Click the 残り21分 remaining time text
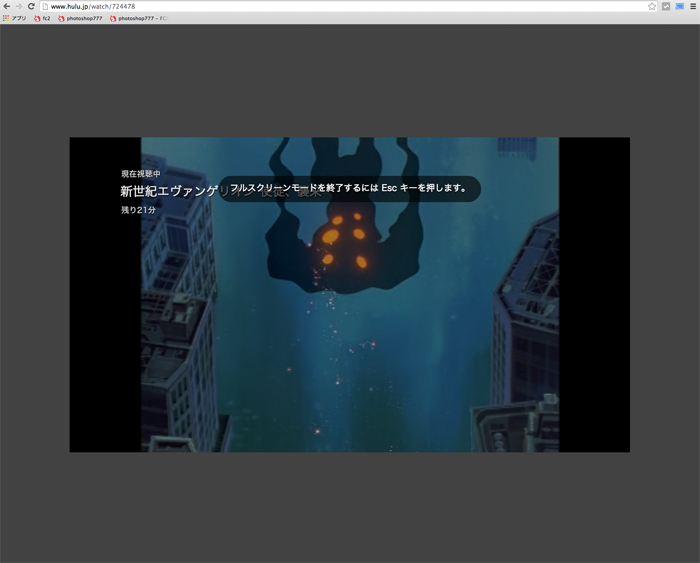This screenshot has width=700, height=563. [138, 210]
